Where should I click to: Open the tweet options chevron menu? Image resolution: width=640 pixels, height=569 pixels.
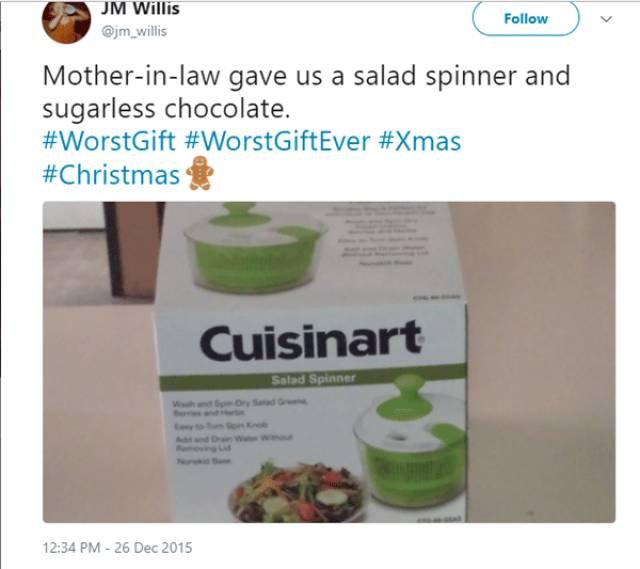point(606,19)
